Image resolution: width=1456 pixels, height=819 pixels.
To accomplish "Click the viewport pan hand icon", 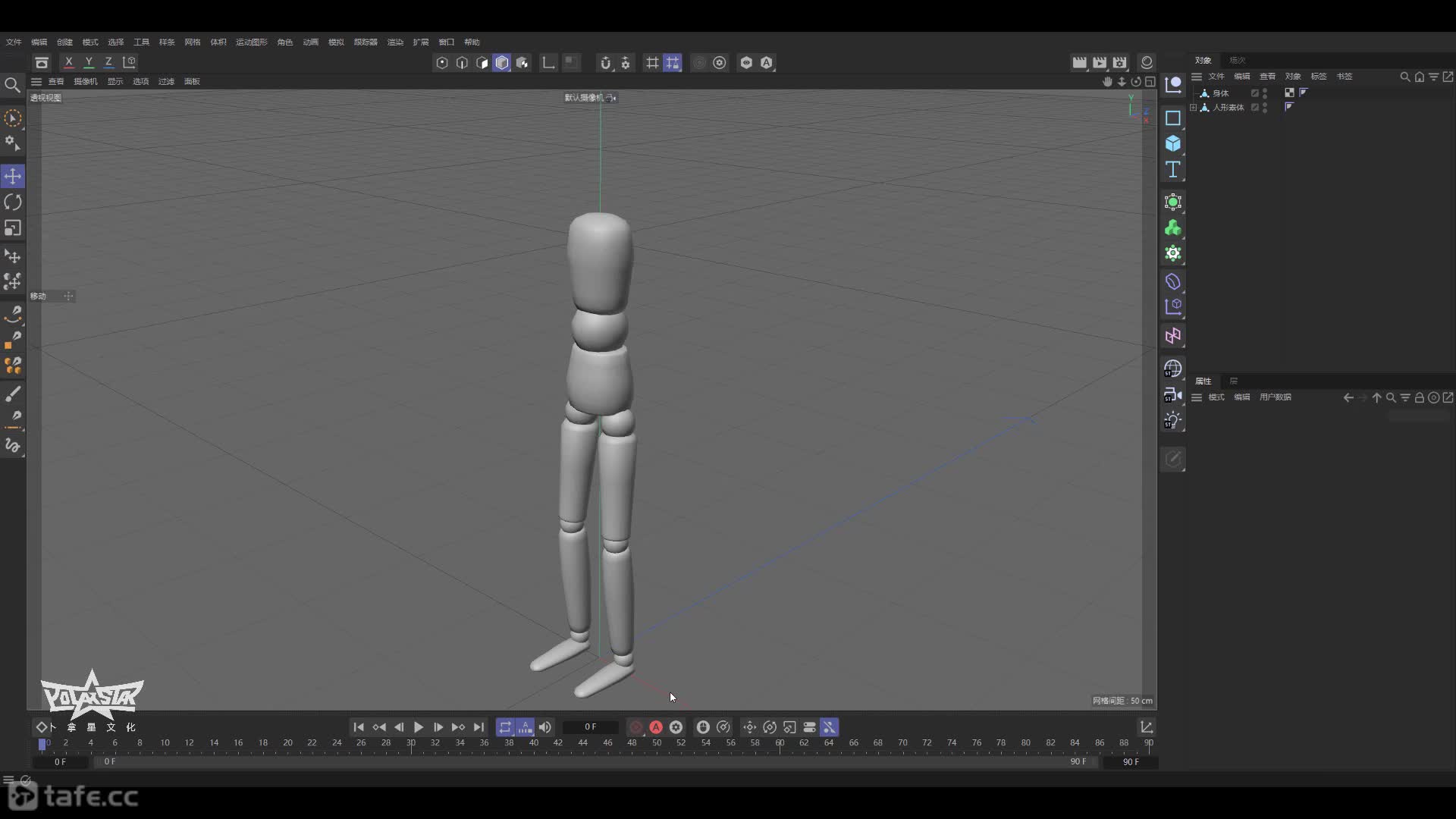I will pyautogui.click(x=1107, y=81).
